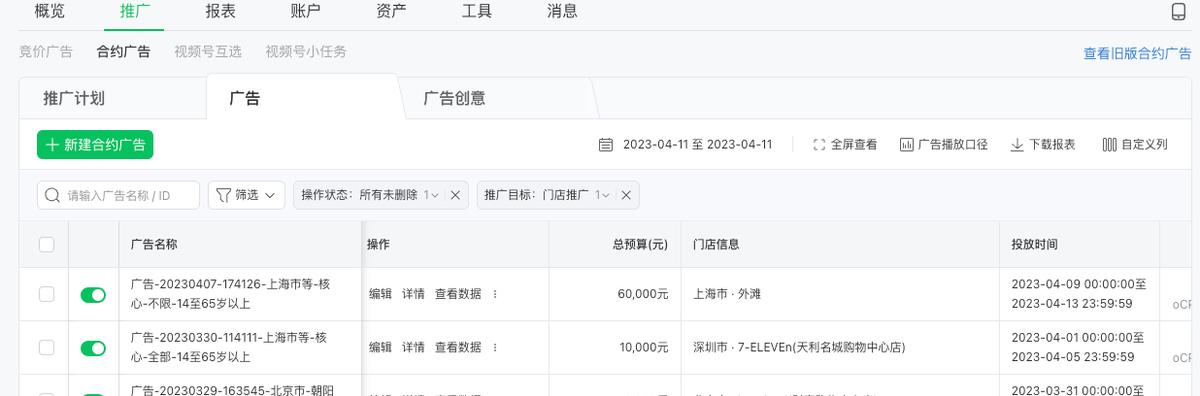
Task: Click the 10,000元 budget cell
Action: coord(644,348)
